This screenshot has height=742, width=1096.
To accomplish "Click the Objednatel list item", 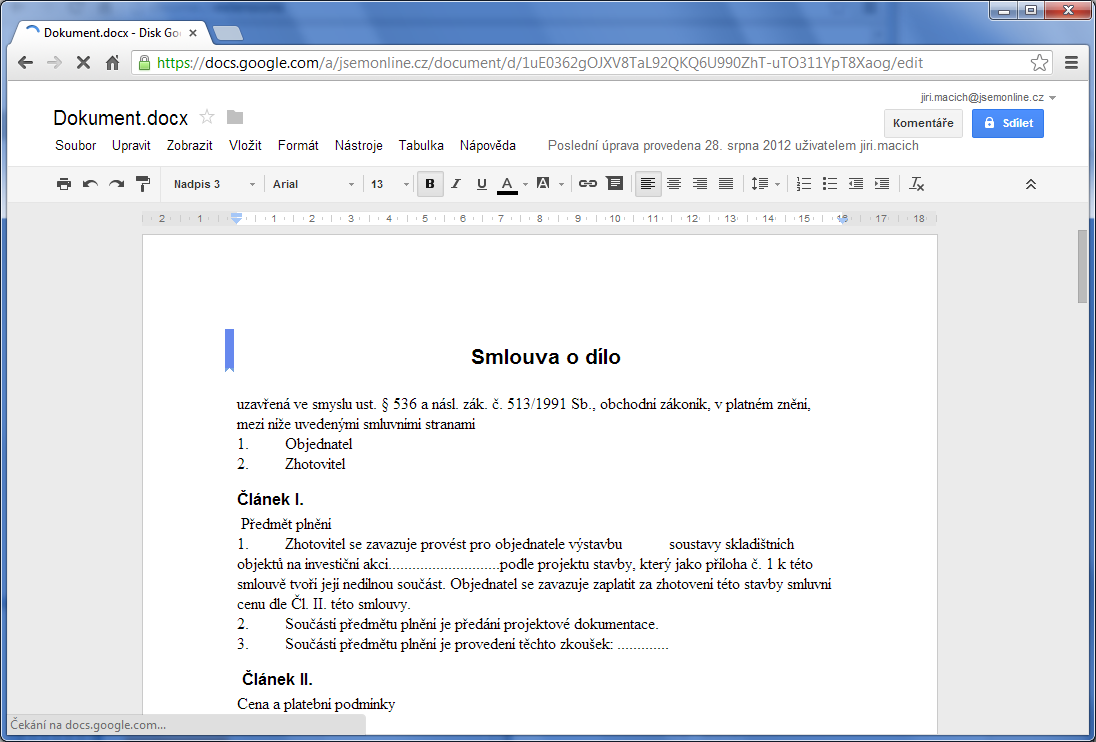I will [318, 444].
